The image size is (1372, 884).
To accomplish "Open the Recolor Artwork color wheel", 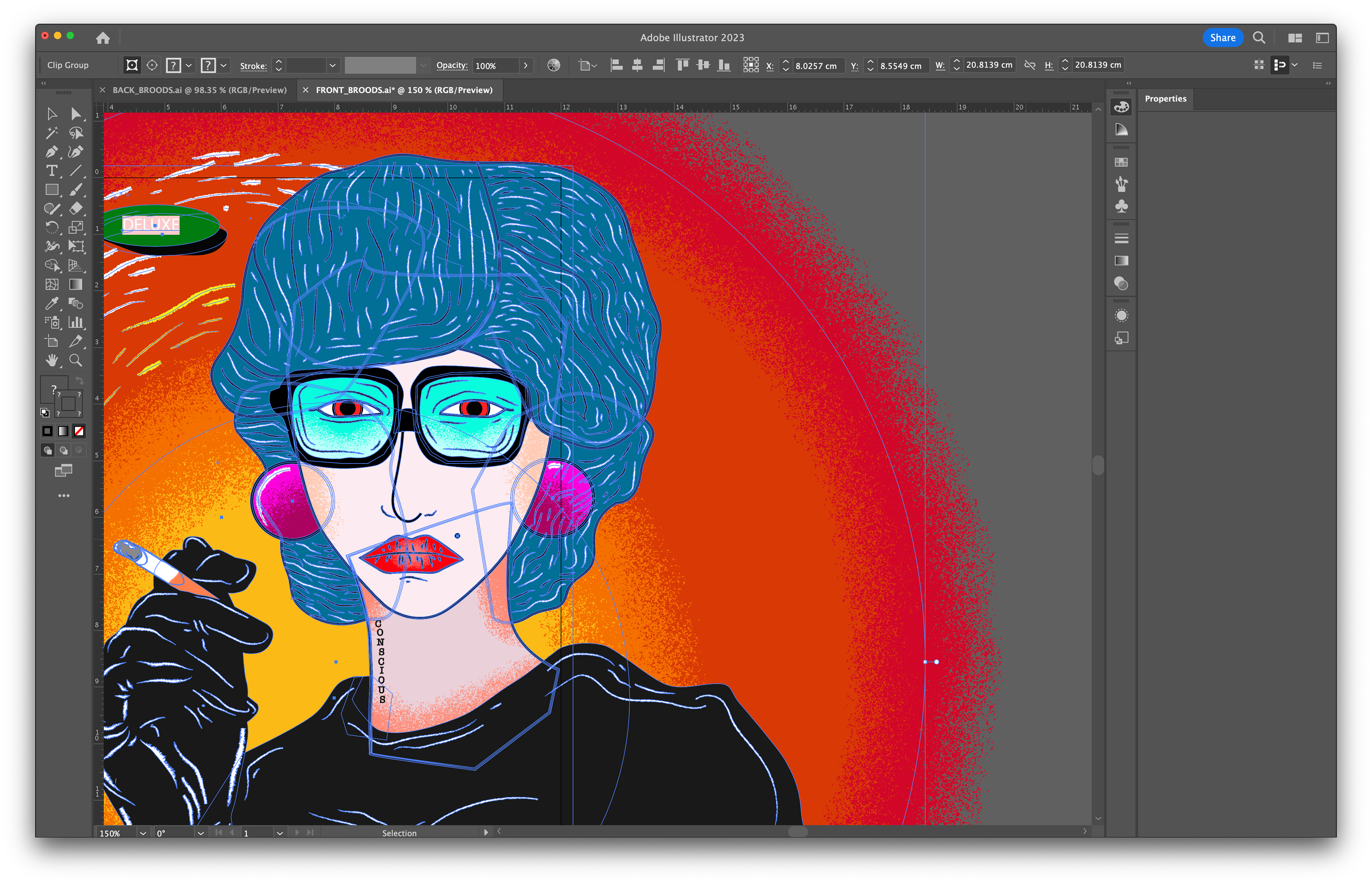I will (553, 65).
